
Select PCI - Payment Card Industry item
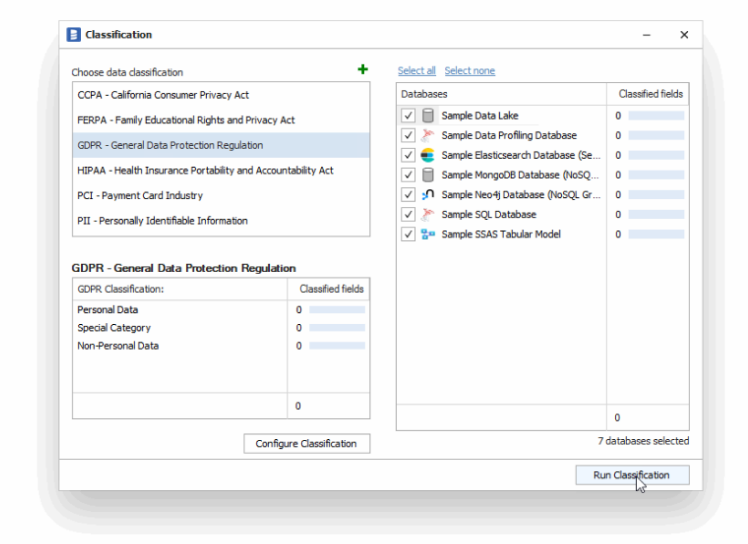point(140,196)
